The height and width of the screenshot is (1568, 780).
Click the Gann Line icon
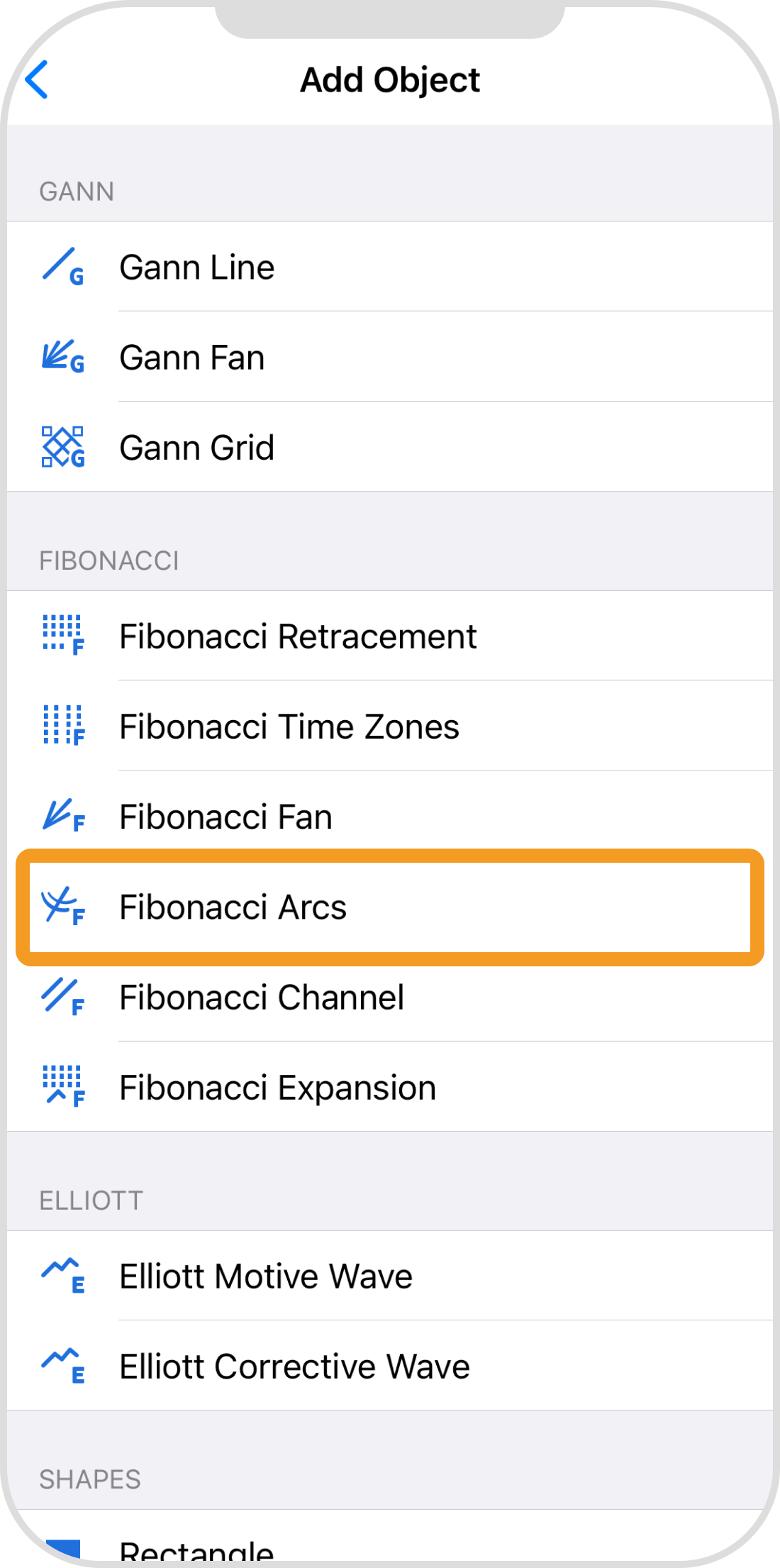pos(62,267)
